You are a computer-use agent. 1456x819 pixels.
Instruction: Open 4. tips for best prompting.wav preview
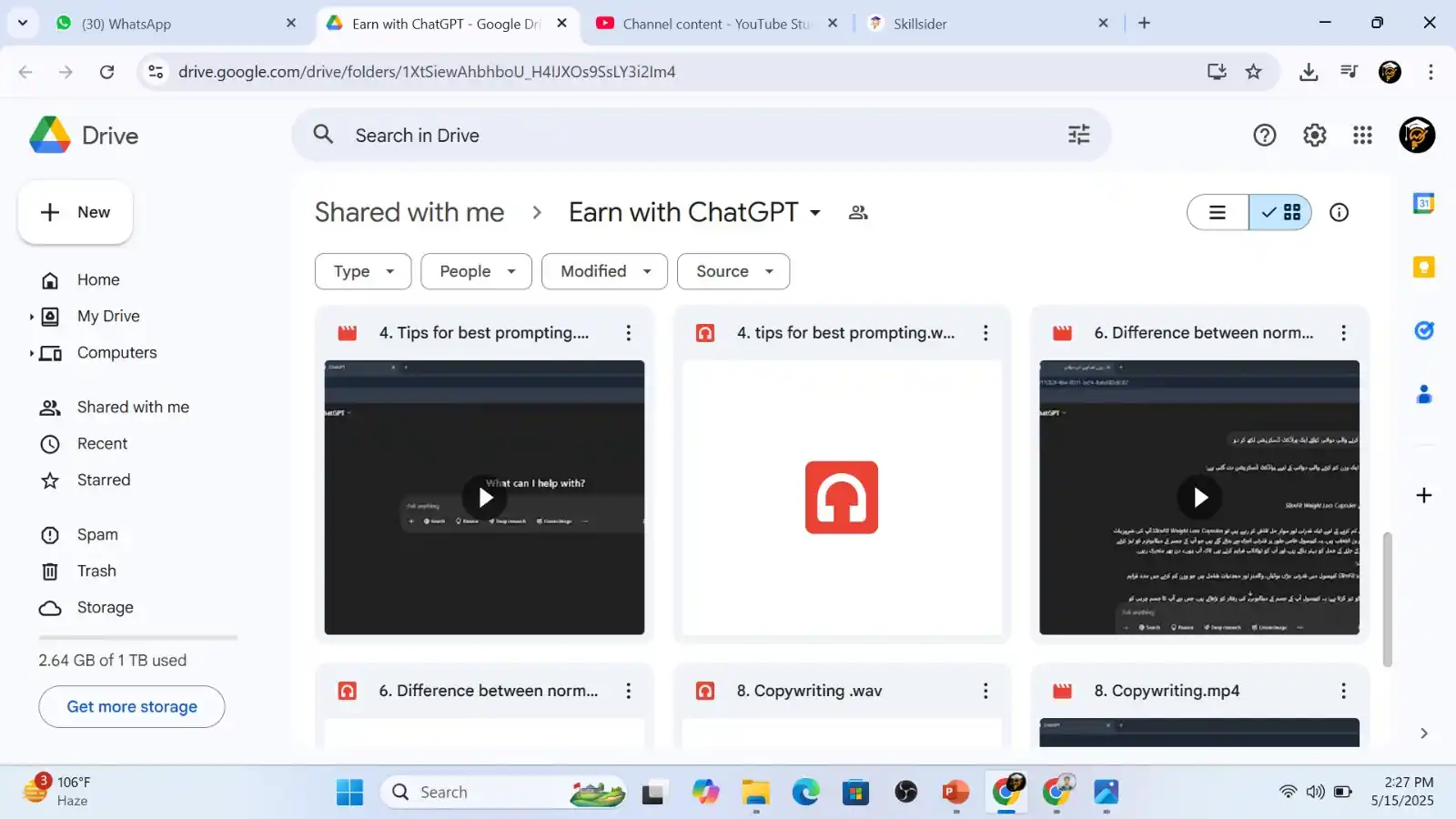(x=842, y=498)
